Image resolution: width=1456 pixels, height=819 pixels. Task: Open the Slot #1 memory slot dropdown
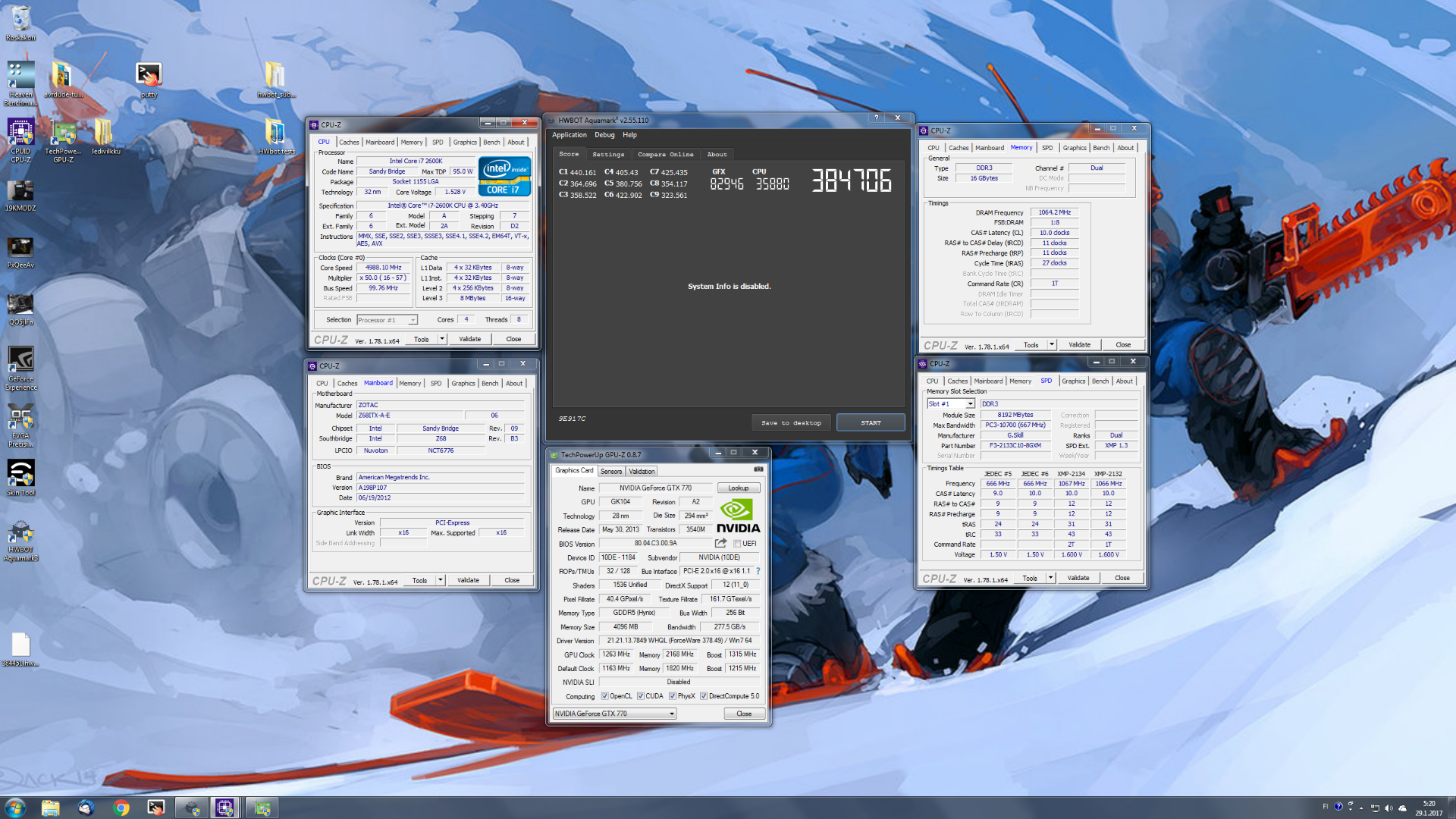(951, 404)
